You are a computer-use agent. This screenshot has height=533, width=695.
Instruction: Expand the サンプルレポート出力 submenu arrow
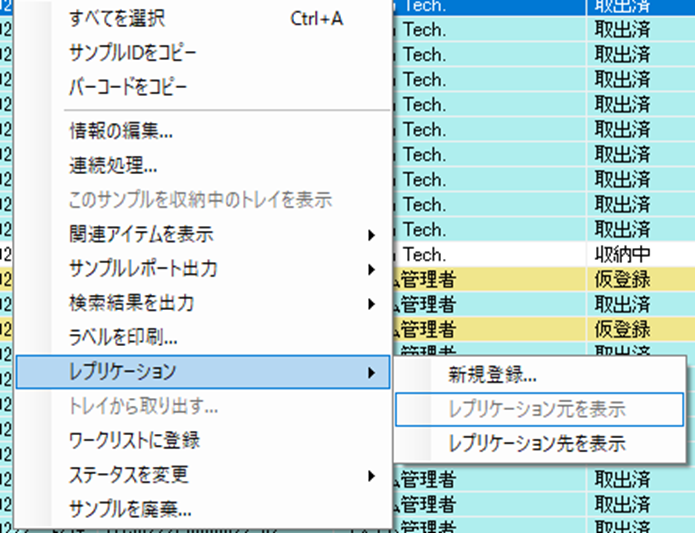click(x=372, y=269)
